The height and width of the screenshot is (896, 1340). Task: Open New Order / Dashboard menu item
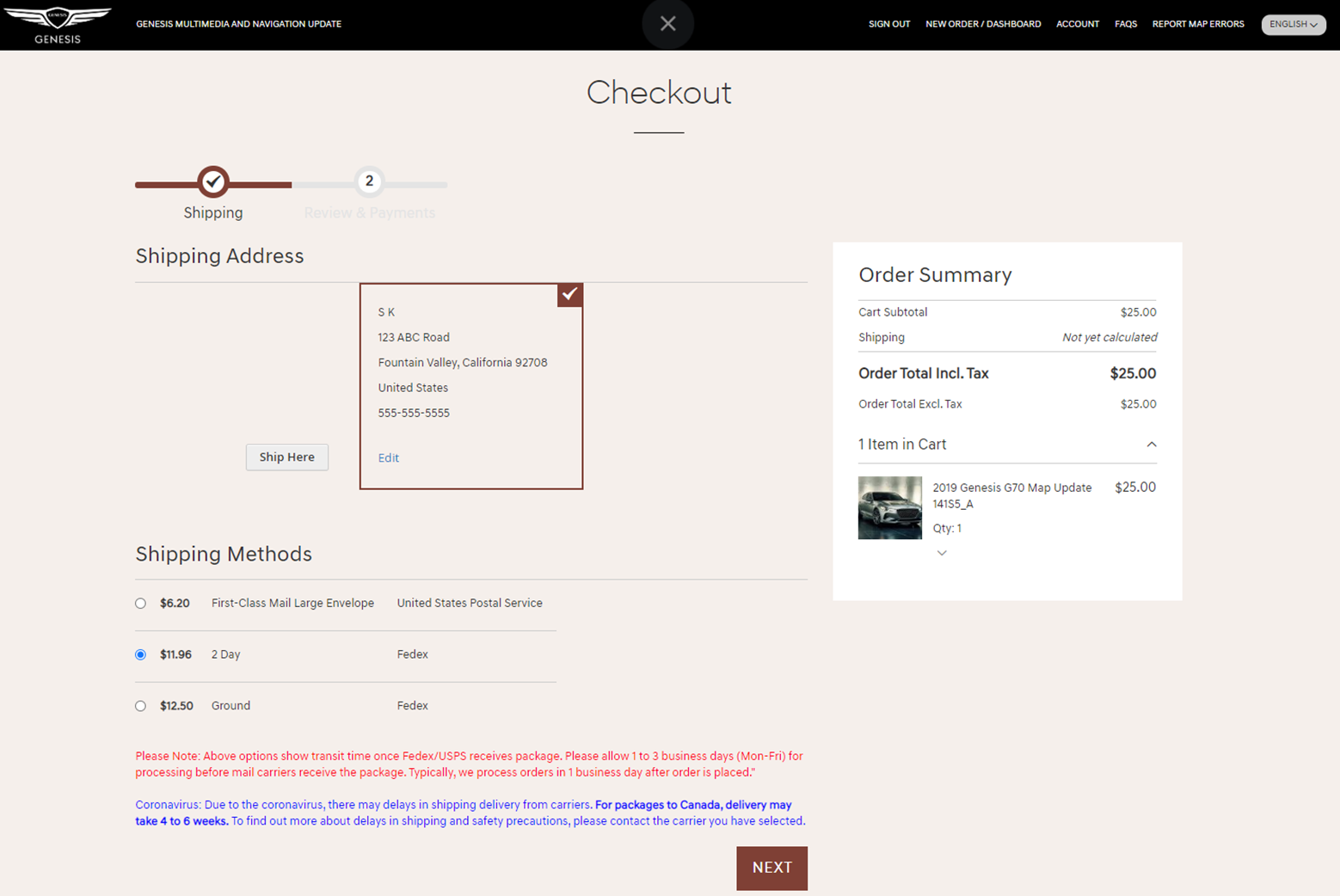983,24
